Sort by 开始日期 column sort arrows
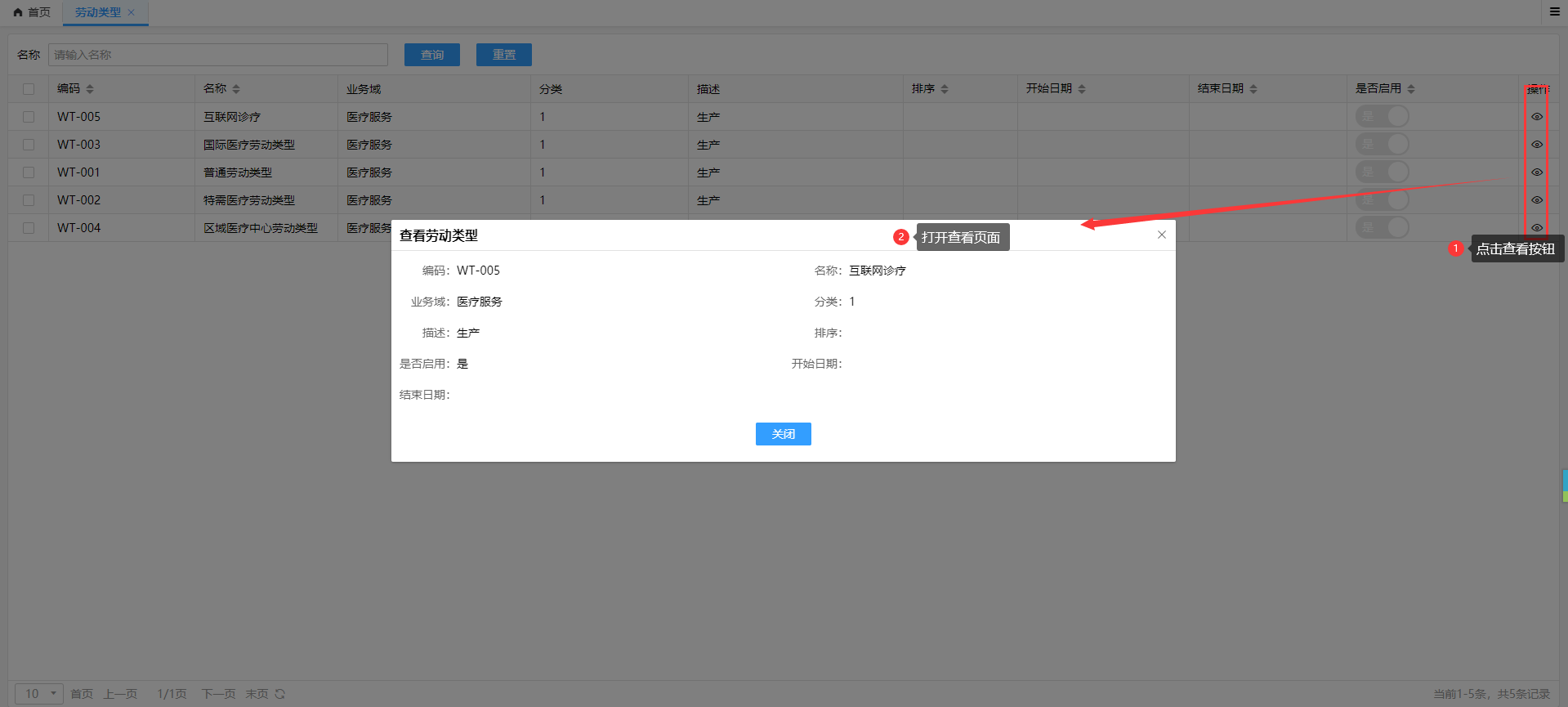This screenshot has height=707, width=1568. [x=1082, y=89]
